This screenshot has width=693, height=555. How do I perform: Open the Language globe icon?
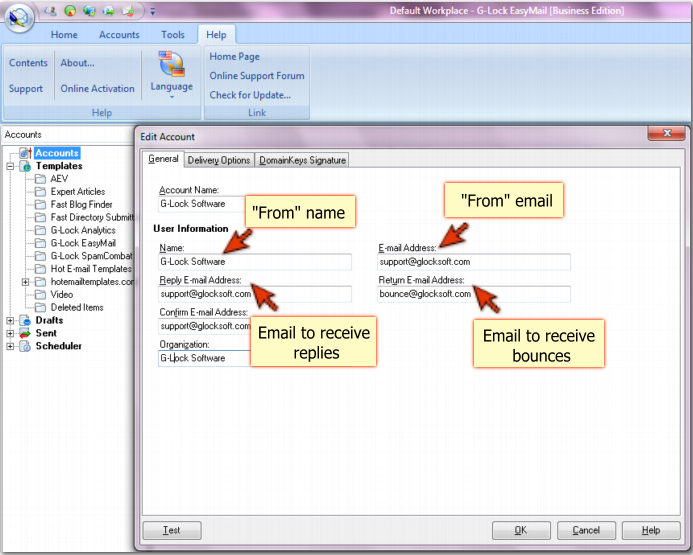[172, 64]
